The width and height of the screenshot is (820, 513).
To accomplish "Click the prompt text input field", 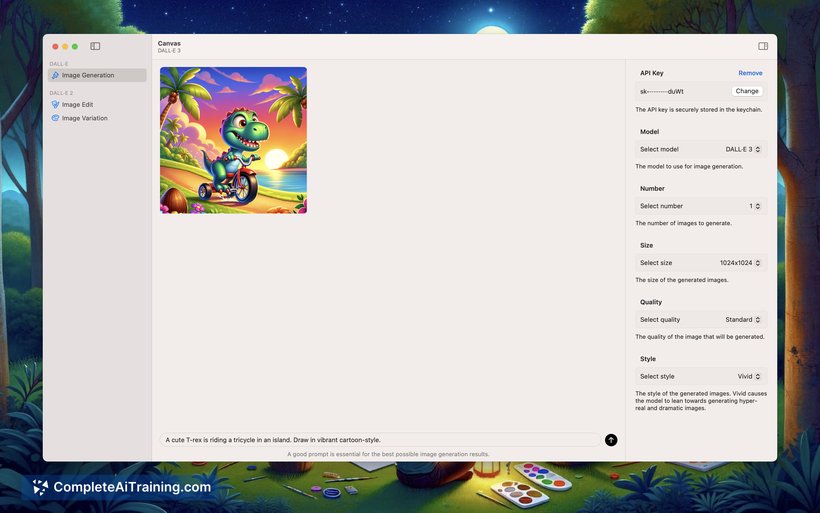I will coord(380,440).
